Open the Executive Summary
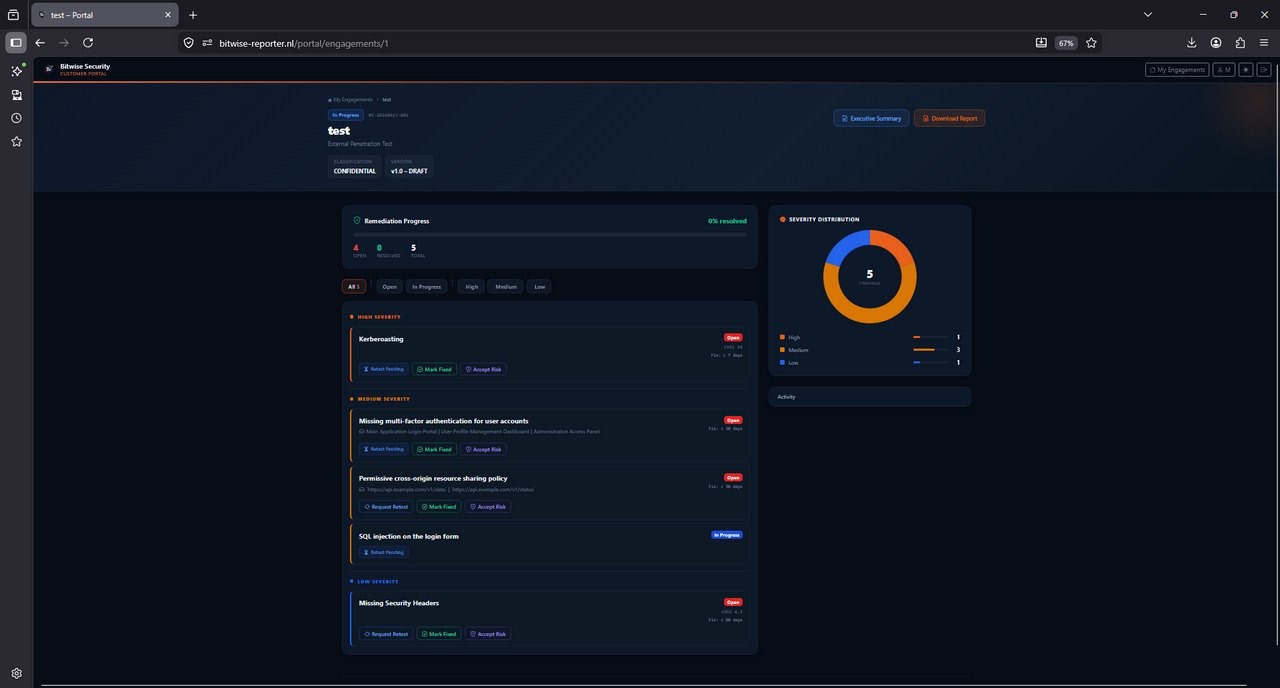 click(871, 118)
